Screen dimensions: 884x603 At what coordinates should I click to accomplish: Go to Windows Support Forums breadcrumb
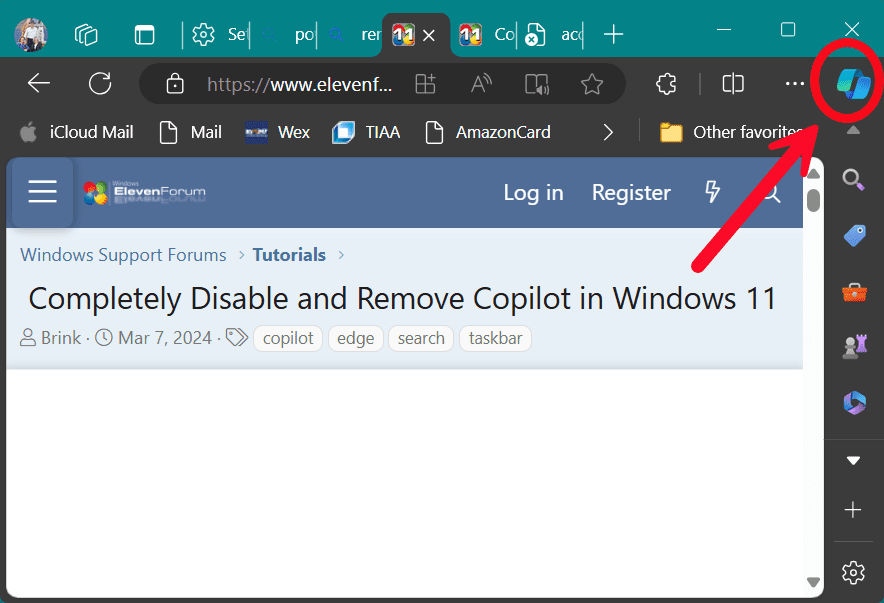(x=123, y=255)
